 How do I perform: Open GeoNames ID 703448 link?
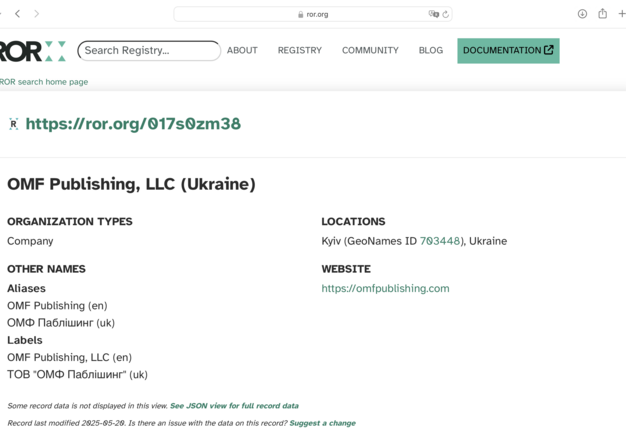(440, 241)
